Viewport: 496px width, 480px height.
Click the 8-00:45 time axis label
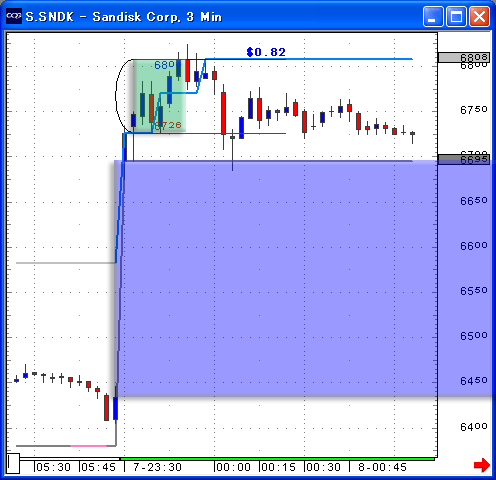point(382,467)
